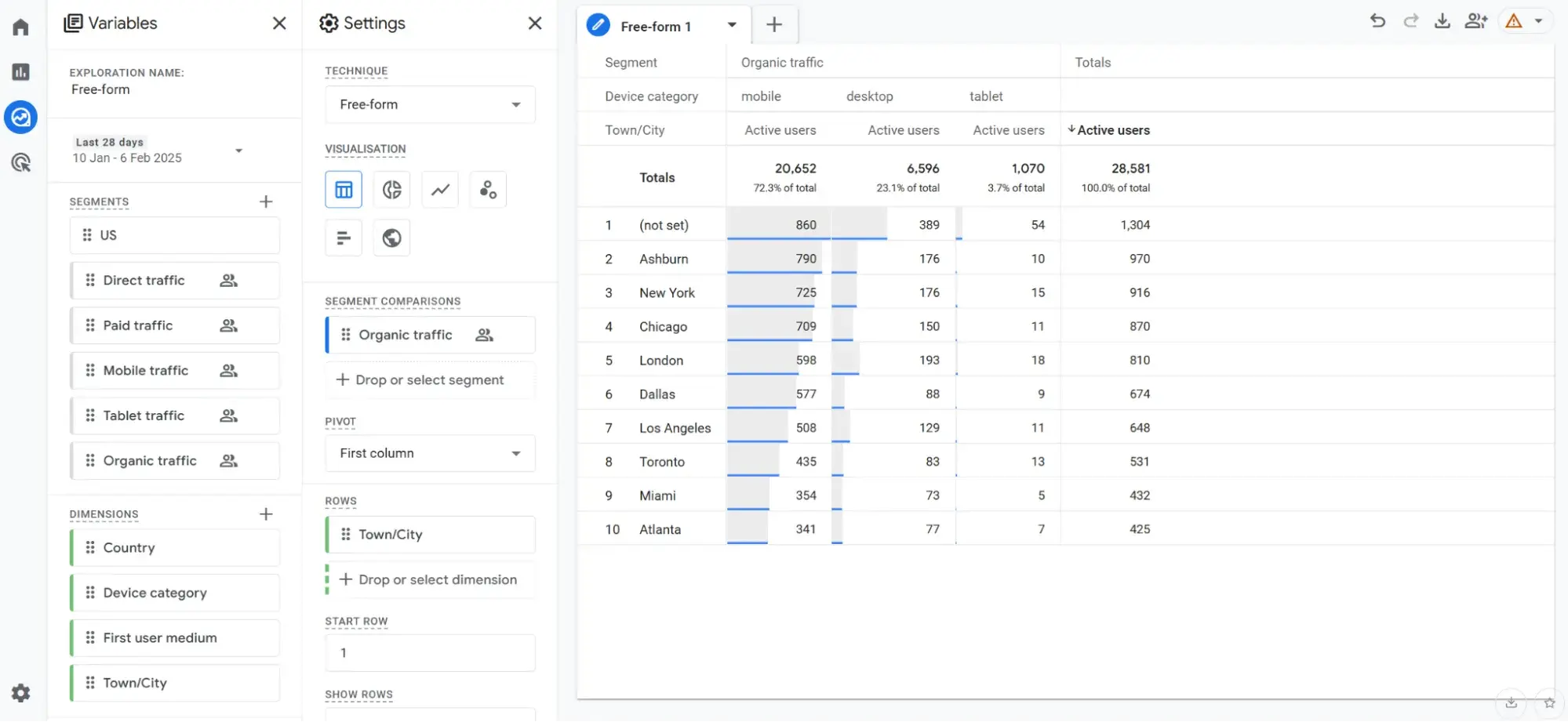The width and height of the screenshot is (1568, 722).
Task: Select the donut chart visualisation
Action: pos(391,190)
